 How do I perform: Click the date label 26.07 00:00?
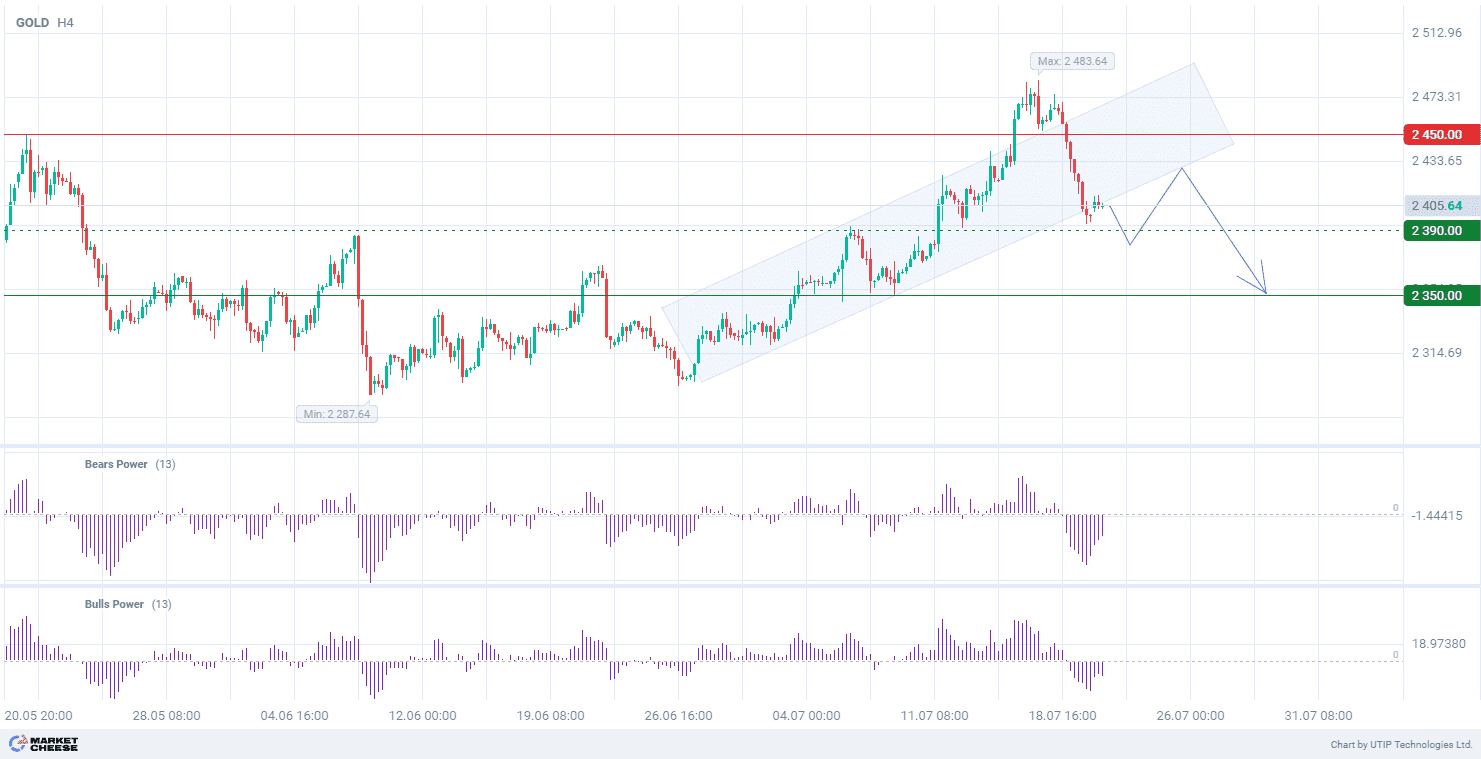1190,716
